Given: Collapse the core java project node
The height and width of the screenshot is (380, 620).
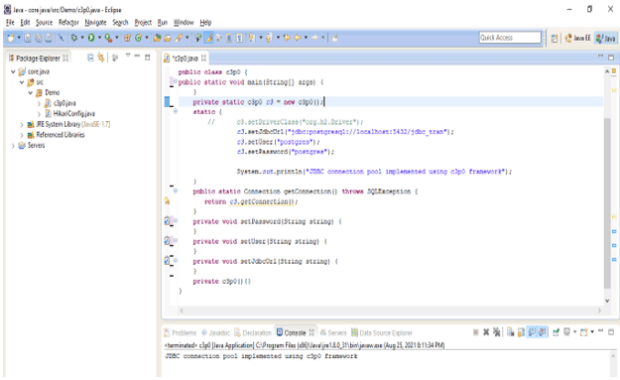Looking at the screenshot, I should (13, 72).
